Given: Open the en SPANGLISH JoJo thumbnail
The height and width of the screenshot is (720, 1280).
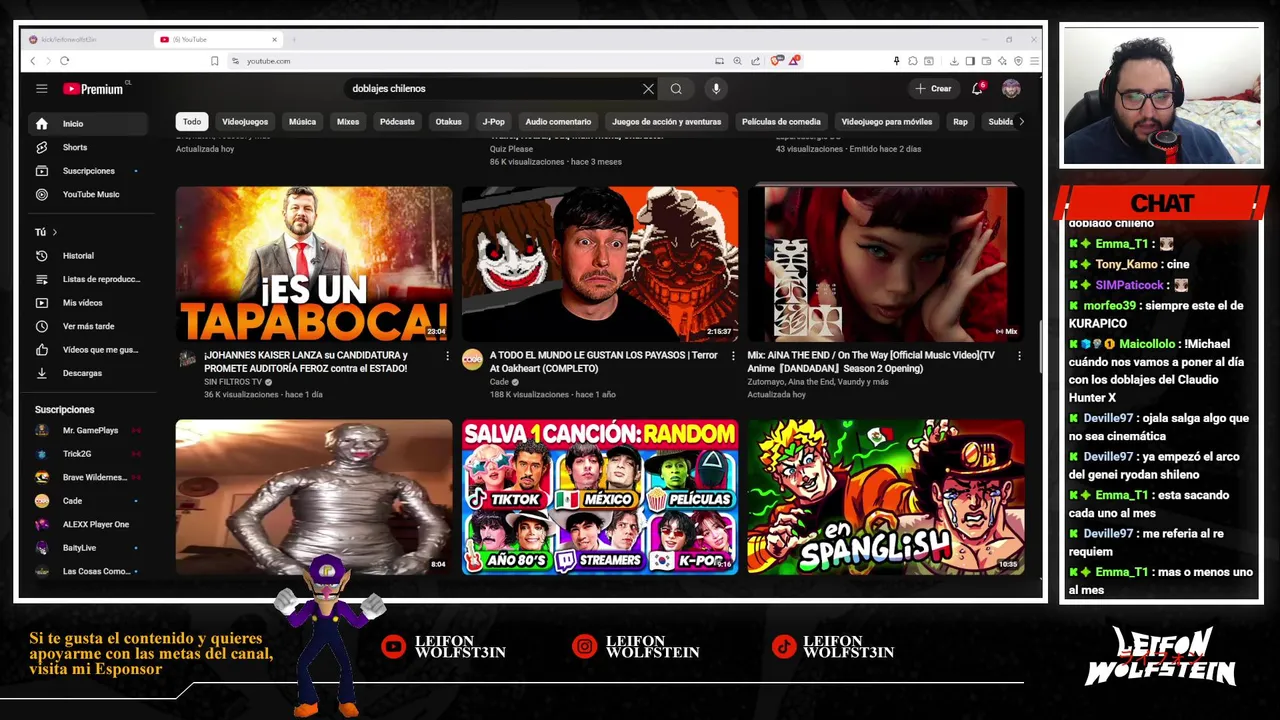Looking at the screenshot, I should [886, 497].
